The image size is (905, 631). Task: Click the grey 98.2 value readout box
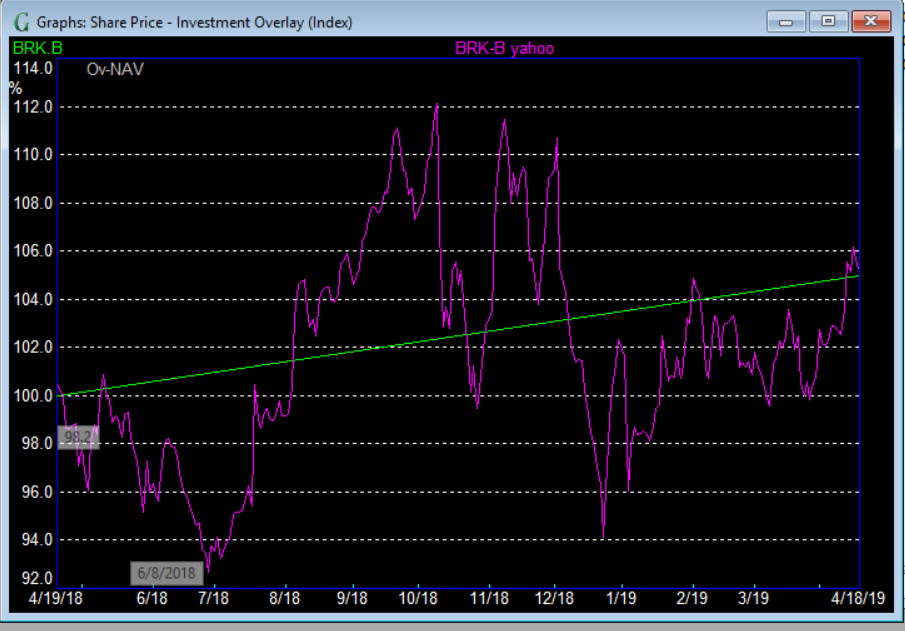pos(78,437)
